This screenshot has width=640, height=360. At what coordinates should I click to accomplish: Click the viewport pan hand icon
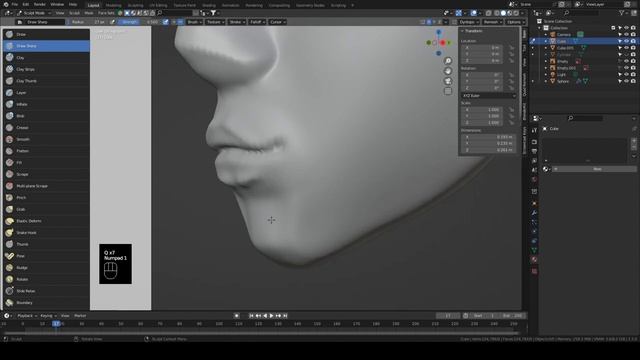tap(448, 71)
